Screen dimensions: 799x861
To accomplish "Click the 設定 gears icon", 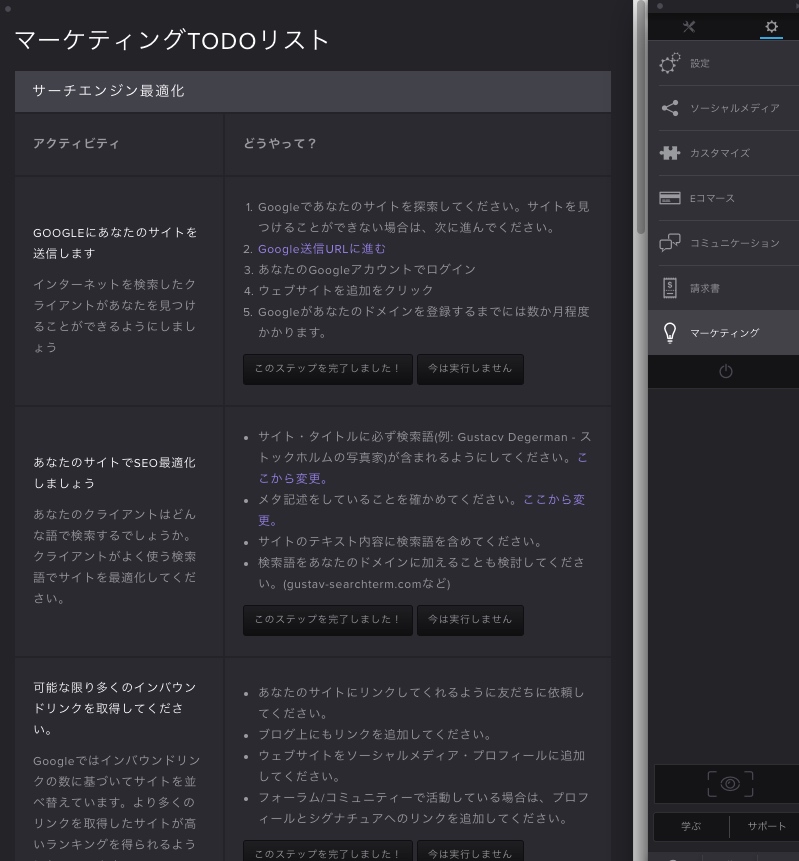I will pyautogui.click(x=670, y=63).
